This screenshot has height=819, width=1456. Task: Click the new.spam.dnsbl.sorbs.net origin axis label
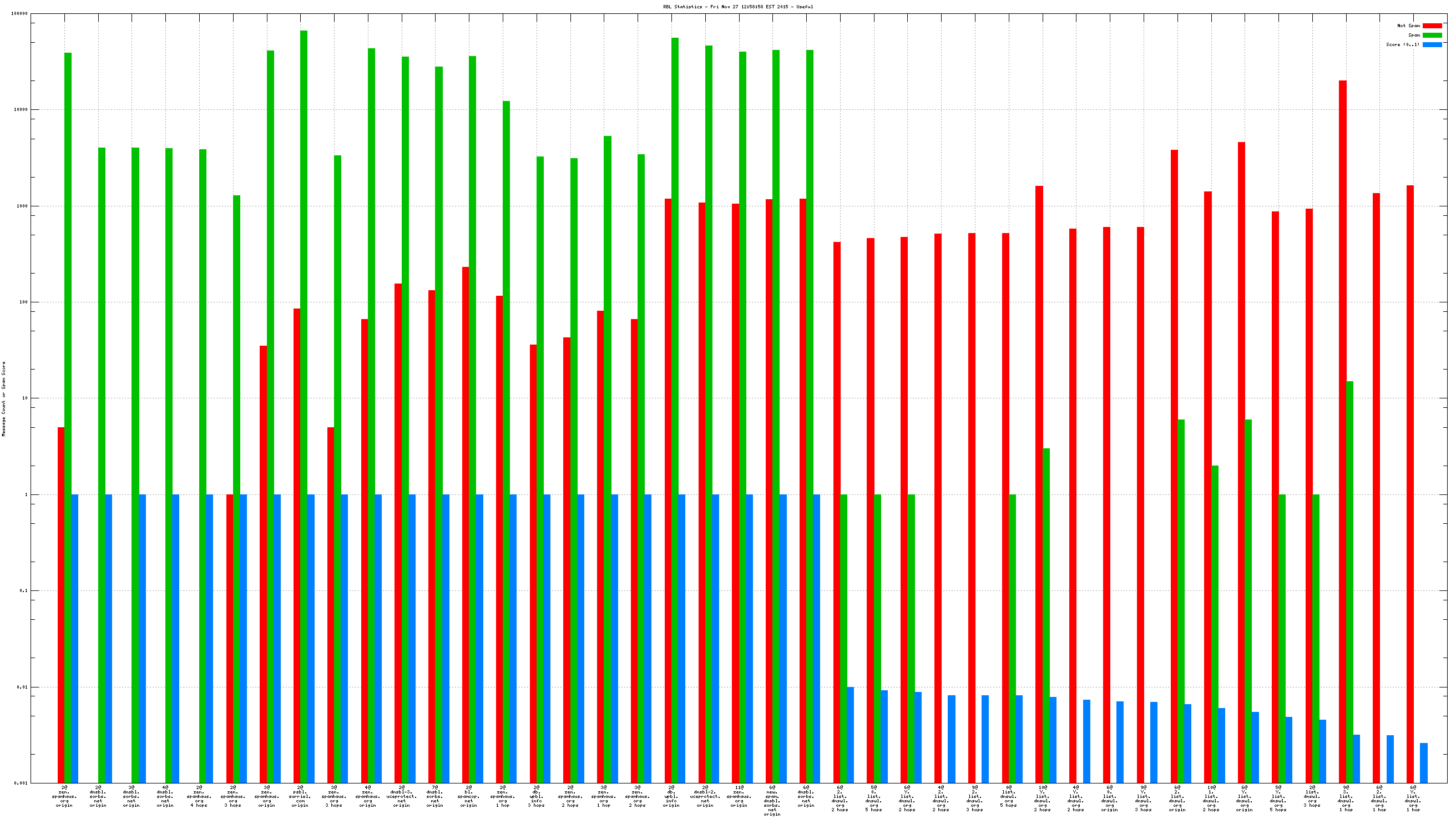click(x=772, y=800)
